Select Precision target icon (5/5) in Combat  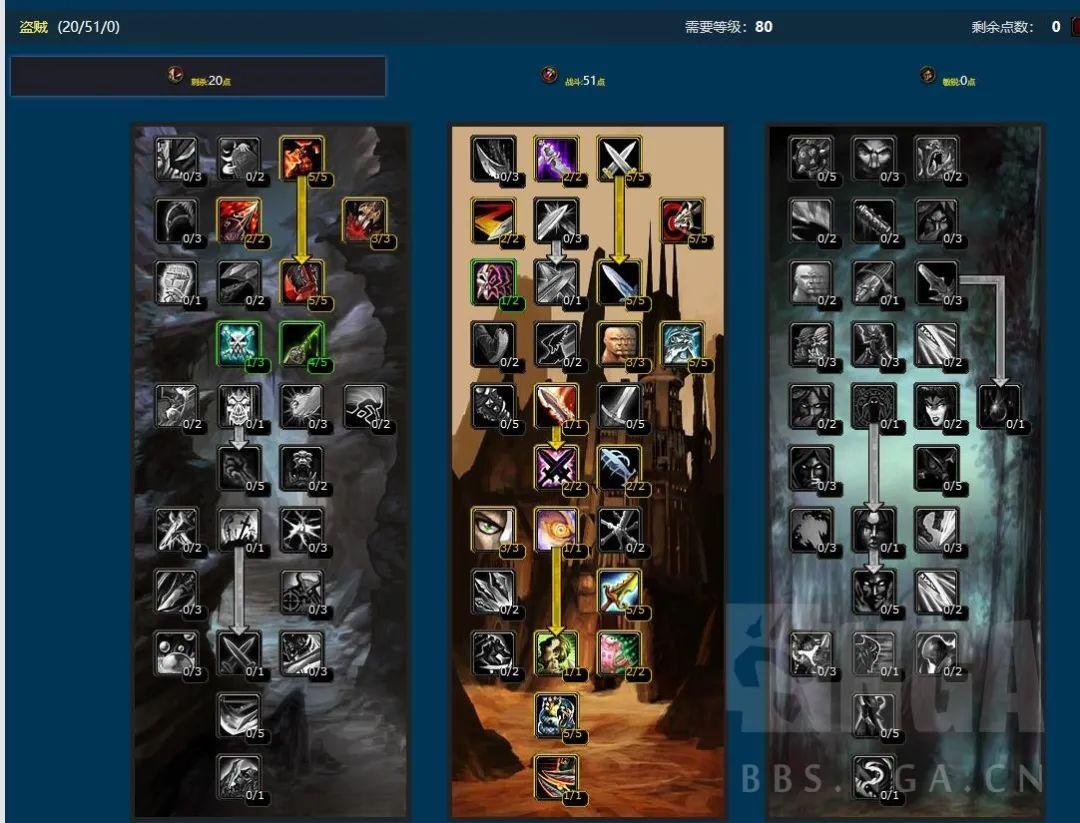[682, 220]
